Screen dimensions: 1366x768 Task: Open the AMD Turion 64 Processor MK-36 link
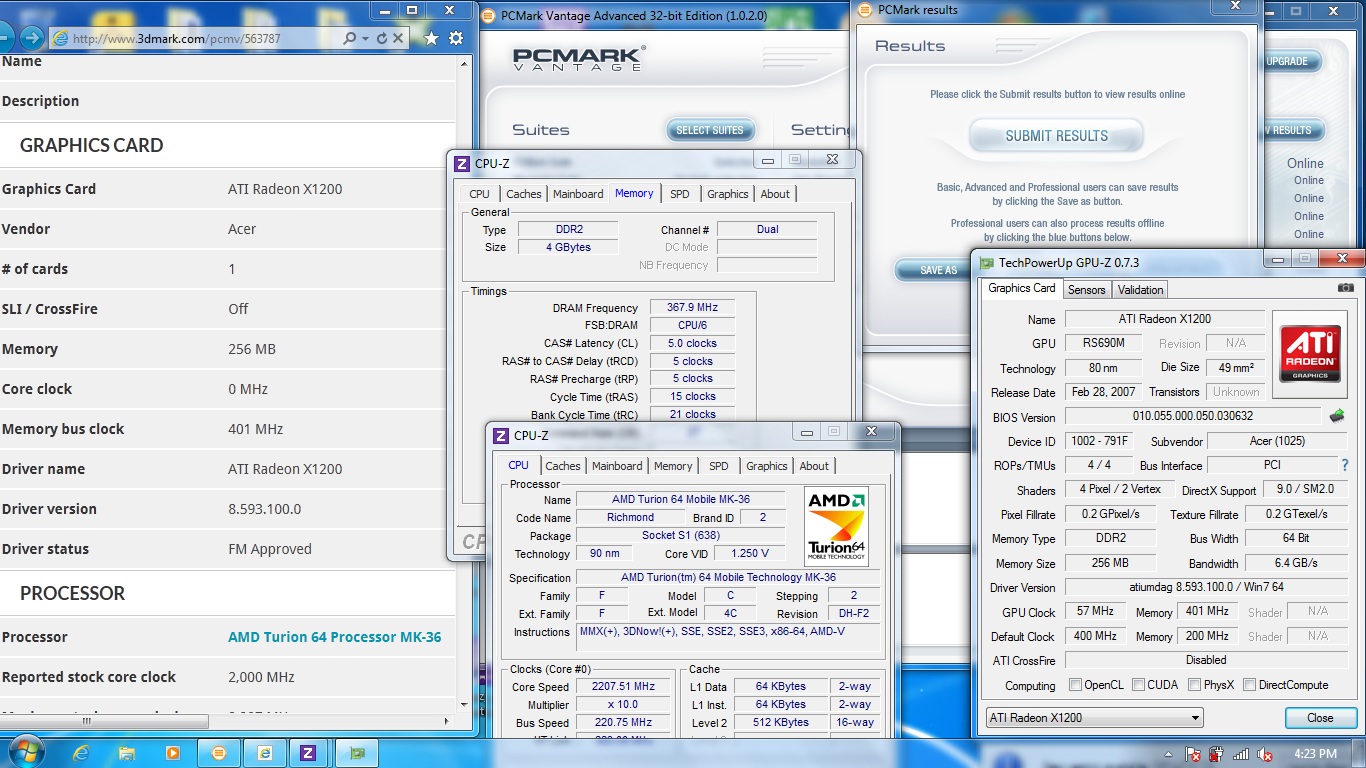tap(334, 637)
